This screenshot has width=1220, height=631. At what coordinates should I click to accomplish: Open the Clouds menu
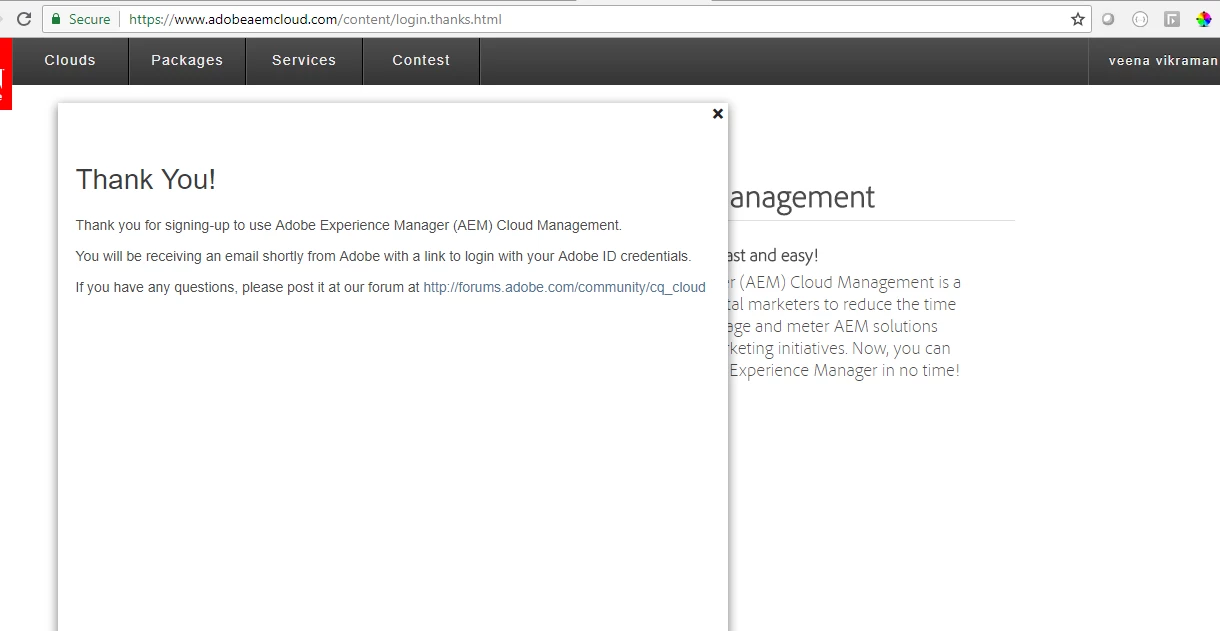[70, 61]
